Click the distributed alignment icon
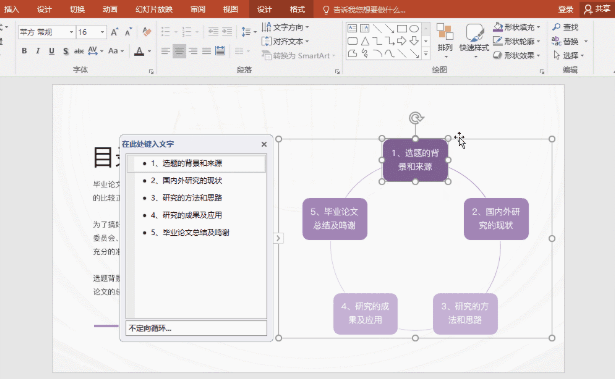615x379 pixels. 220,51
